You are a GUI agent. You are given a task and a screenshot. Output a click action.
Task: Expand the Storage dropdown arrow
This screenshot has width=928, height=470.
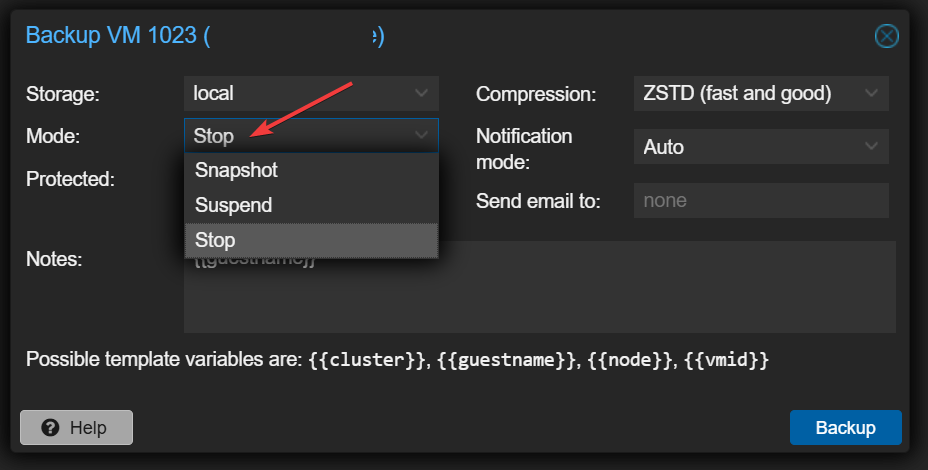point(422,94)
